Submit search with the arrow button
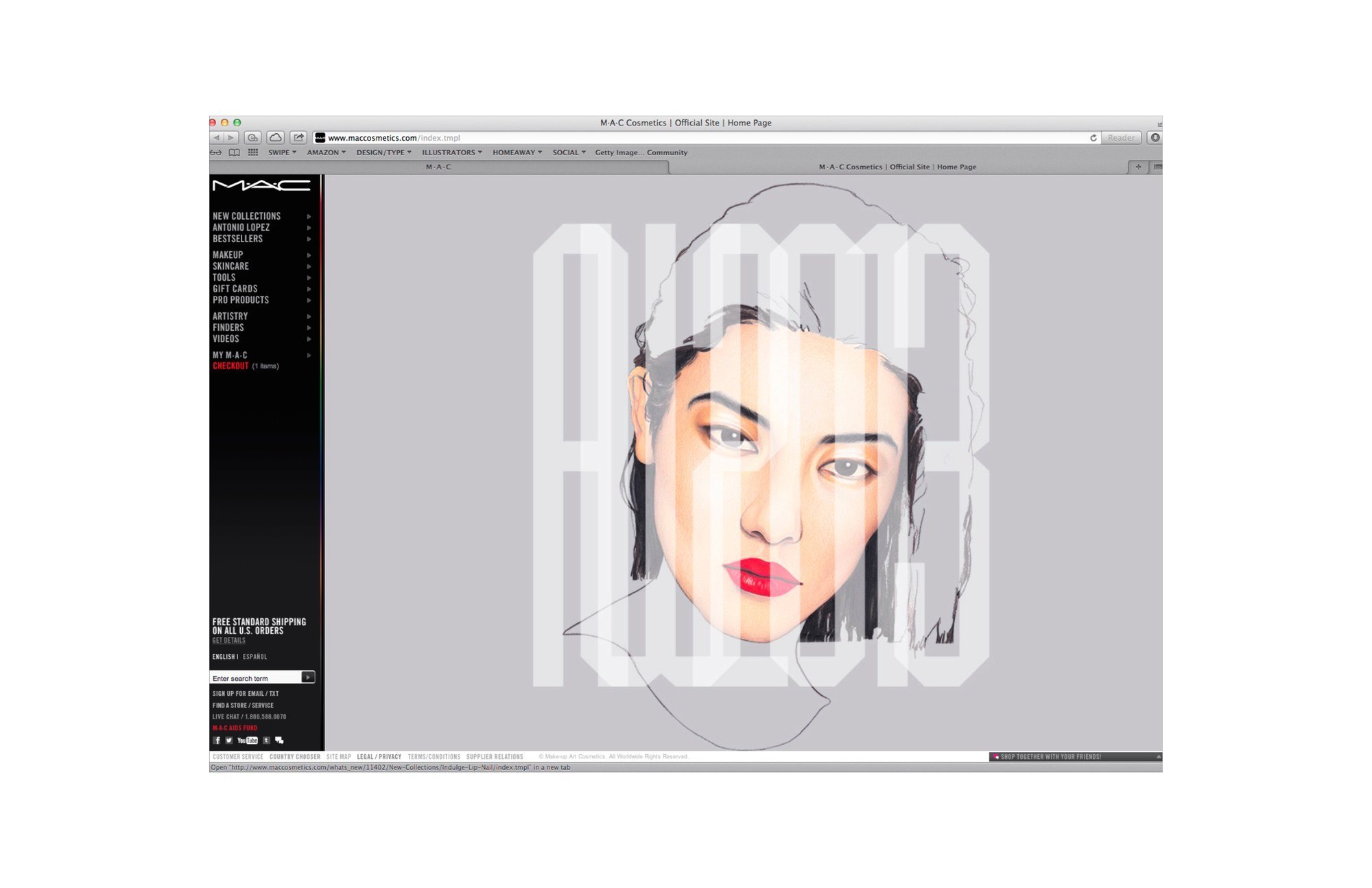The height and width of the screenshot is (888, 1372). tap(308, 677)
